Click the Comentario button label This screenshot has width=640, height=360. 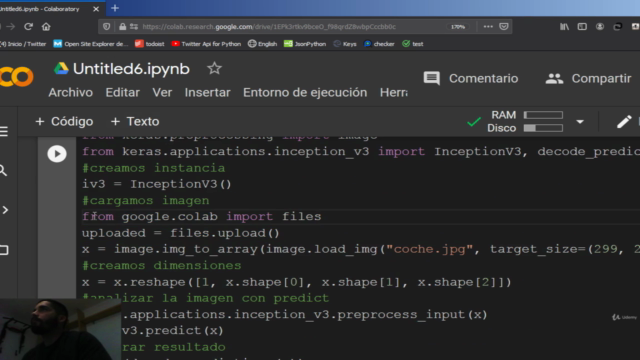[484, 78]
